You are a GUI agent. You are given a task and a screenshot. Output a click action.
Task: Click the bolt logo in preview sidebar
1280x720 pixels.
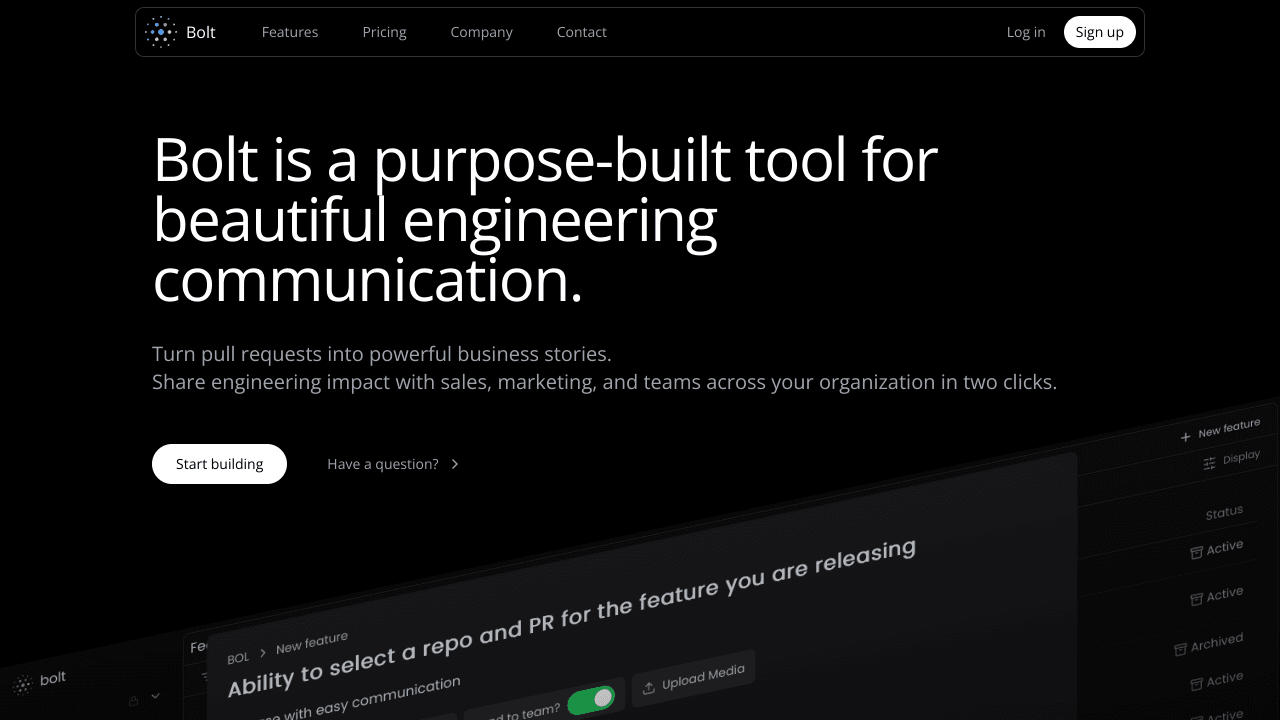pyautogui.click(x=23, y=685)
